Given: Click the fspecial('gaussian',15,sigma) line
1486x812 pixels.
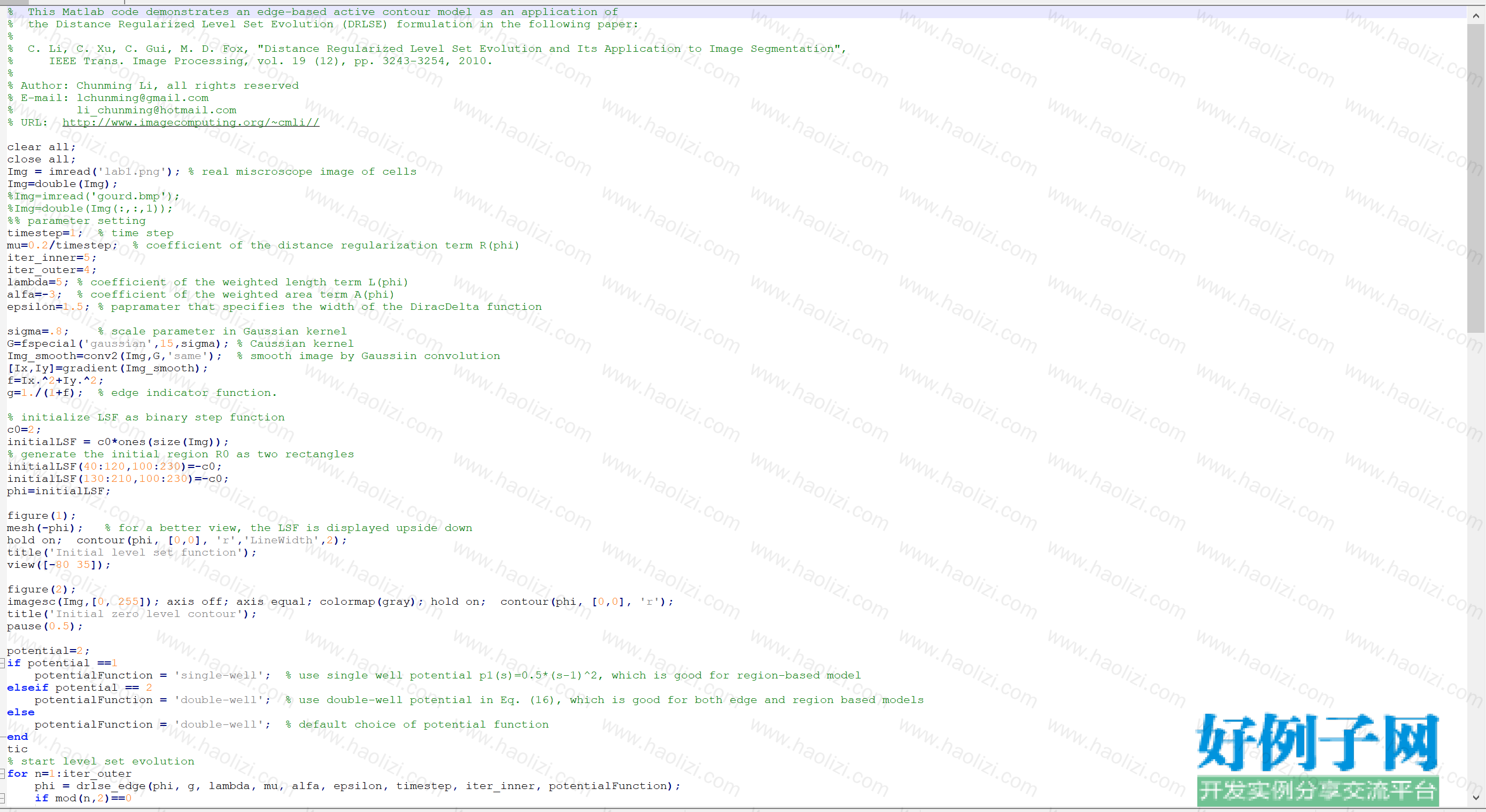Looking at the screenshot, I should click(180, 343).
